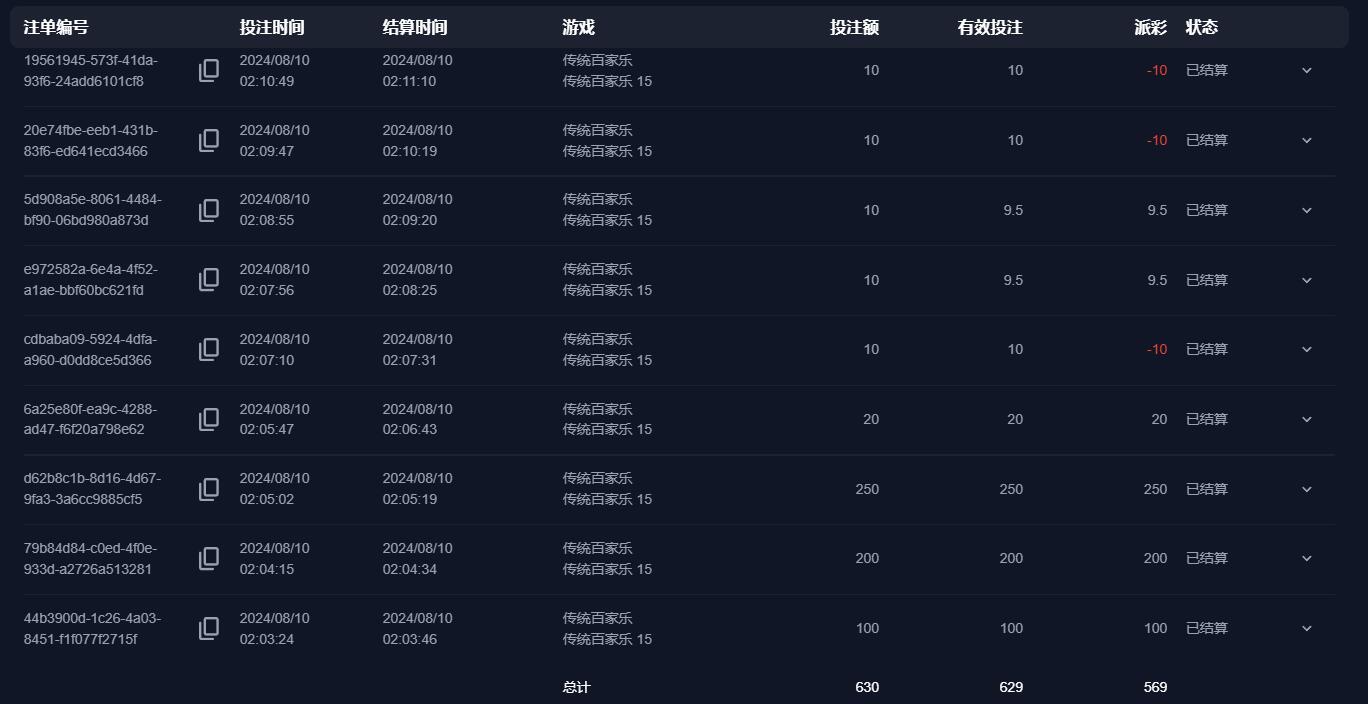This screenshot has width=1368, height=704.
Task: Copy bet ID starting with d62b8c1b
Action: click(208, 489)
